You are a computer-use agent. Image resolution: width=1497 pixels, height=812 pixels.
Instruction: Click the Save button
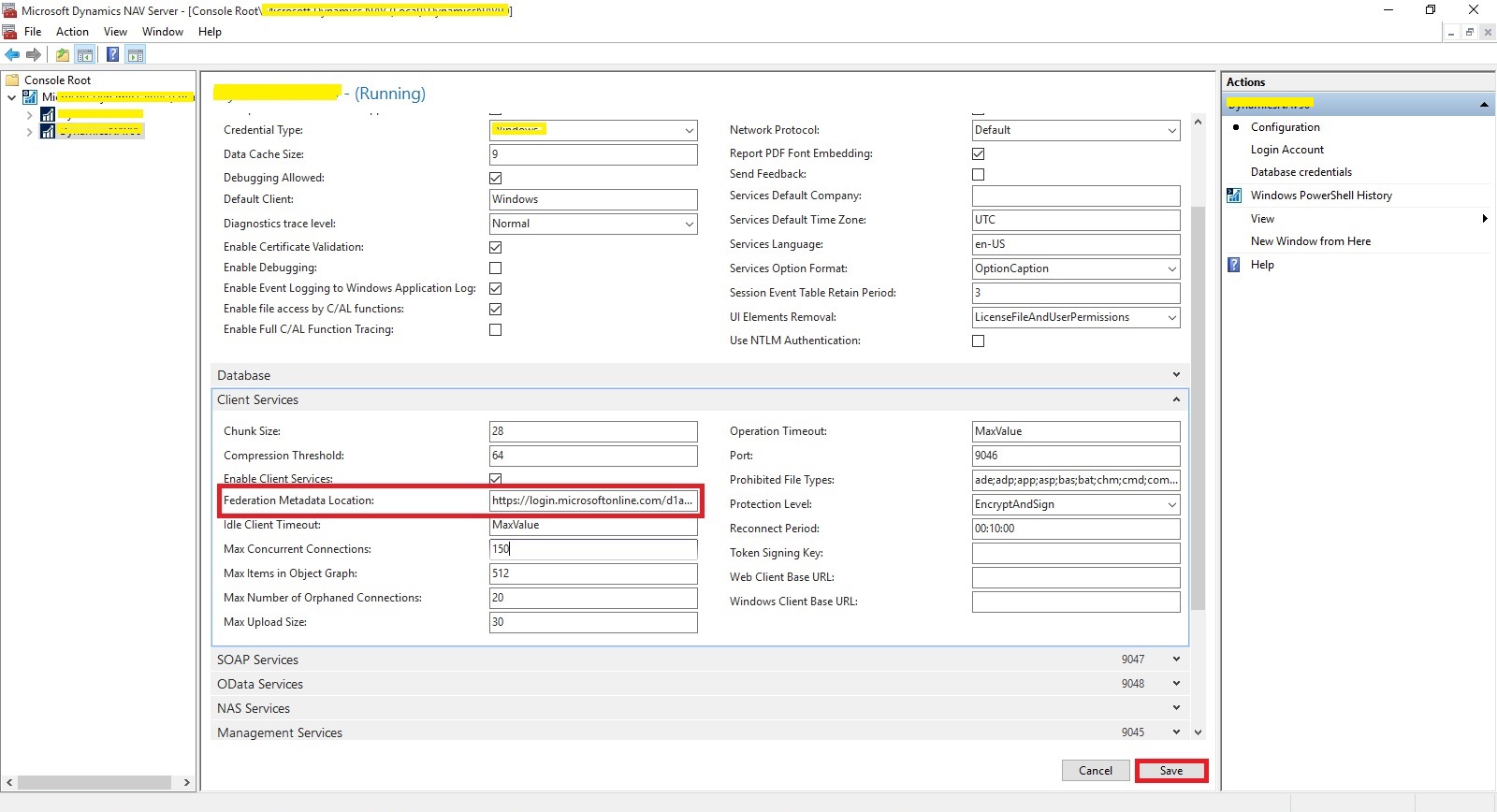click(1171, 771)
